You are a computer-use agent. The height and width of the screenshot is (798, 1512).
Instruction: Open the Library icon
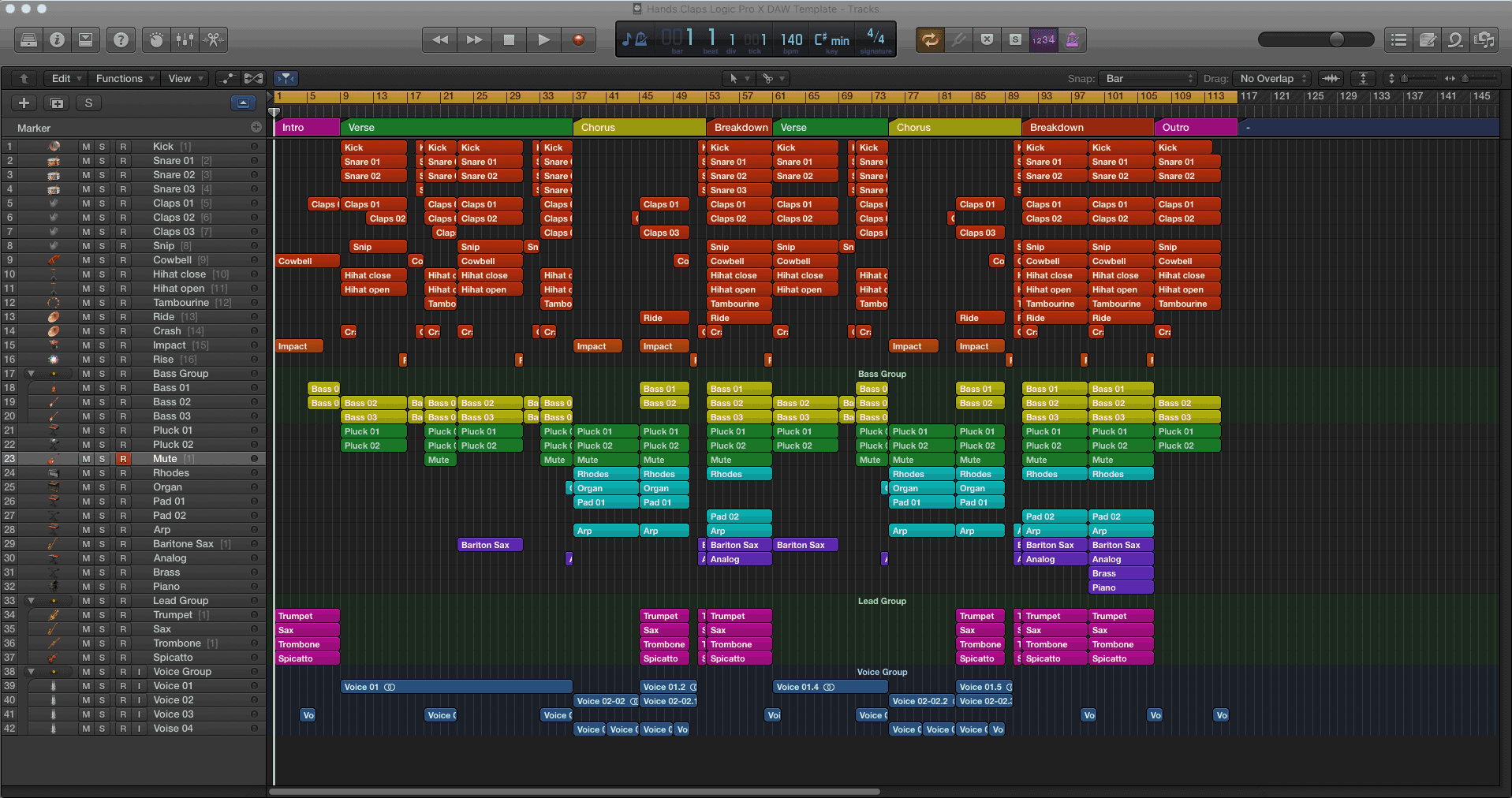[x=28, y=39]
